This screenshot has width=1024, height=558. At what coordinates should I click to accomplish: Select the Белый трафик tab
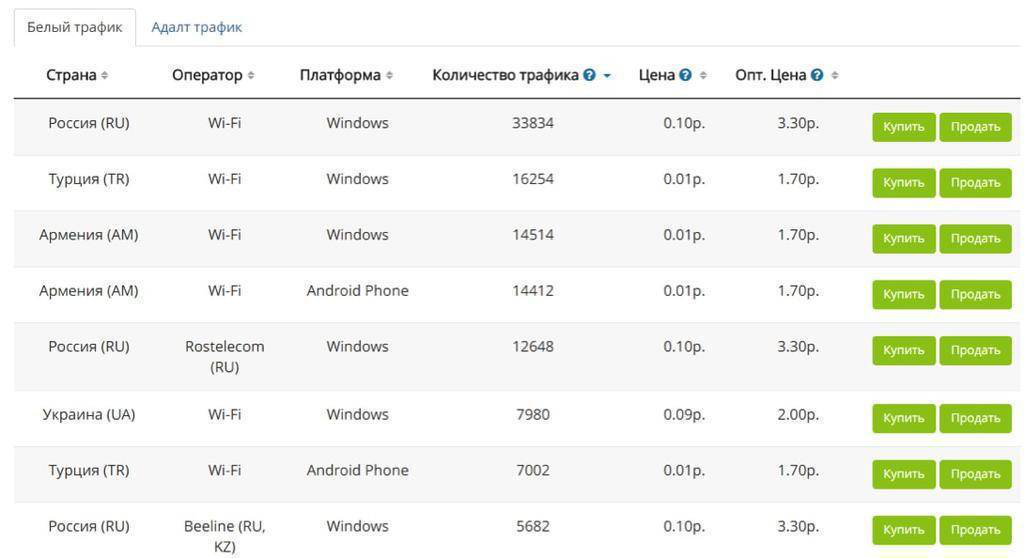pos(74,27)
